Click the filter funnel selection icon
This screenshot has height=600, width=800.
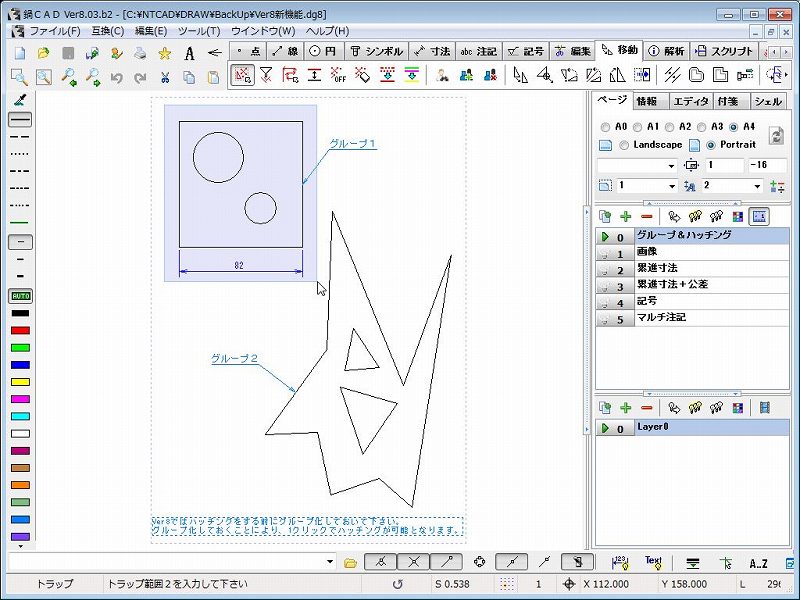(266, 76)
